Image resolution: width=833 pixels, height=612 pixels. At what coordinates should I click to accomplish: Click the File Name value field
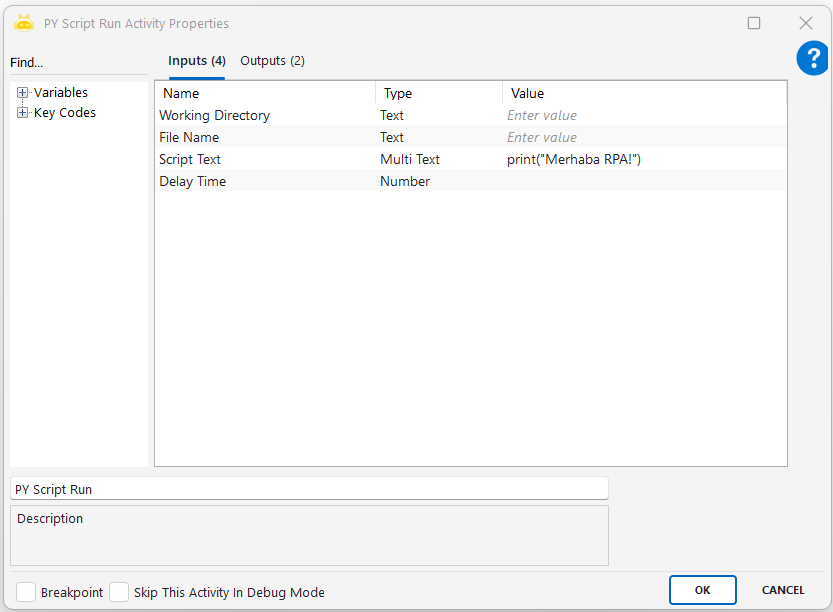point(644,138)
